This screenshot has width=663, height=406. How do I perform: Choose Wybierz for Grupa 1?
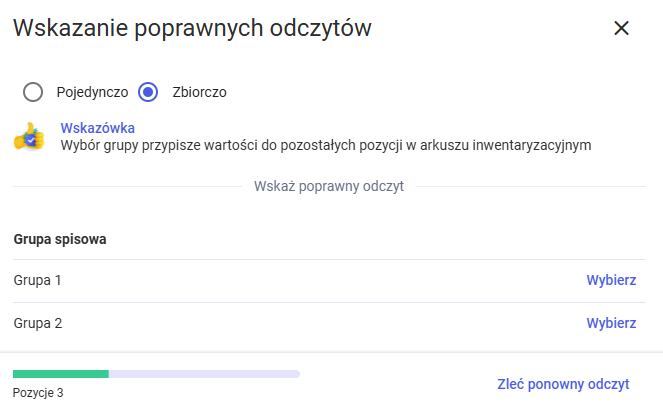(611, 280)
